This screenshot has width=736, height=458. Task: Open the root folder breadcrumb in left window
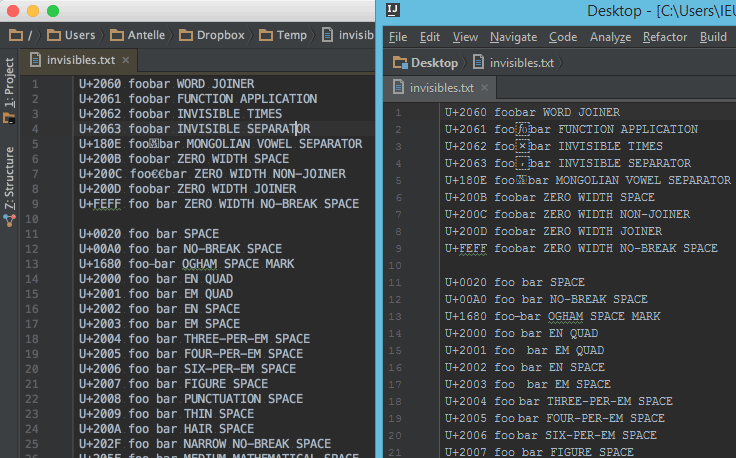point(21,35)
